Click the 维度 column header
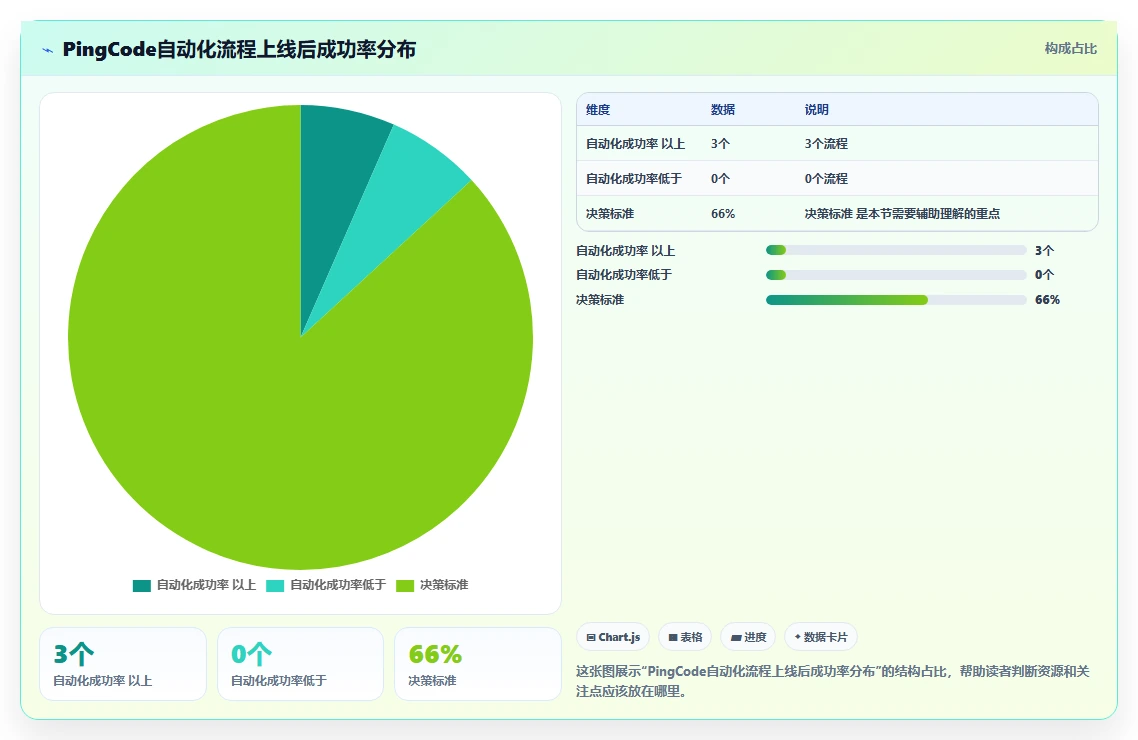 tap(598, 110)
